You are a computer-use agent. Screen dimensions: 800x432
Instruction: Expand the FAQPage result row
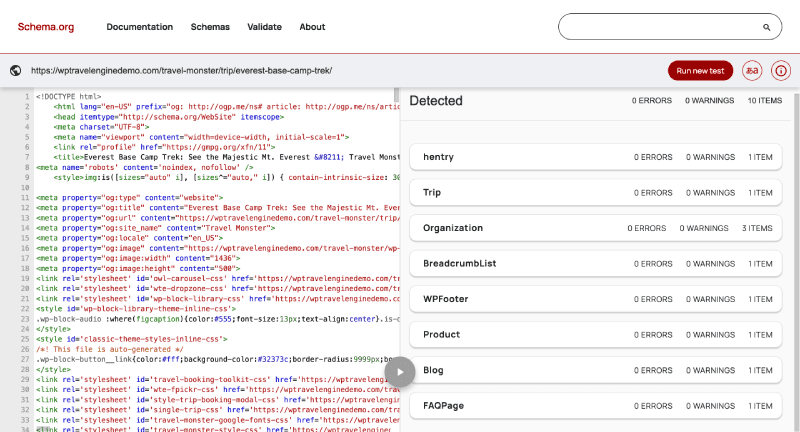pos(595,406)
